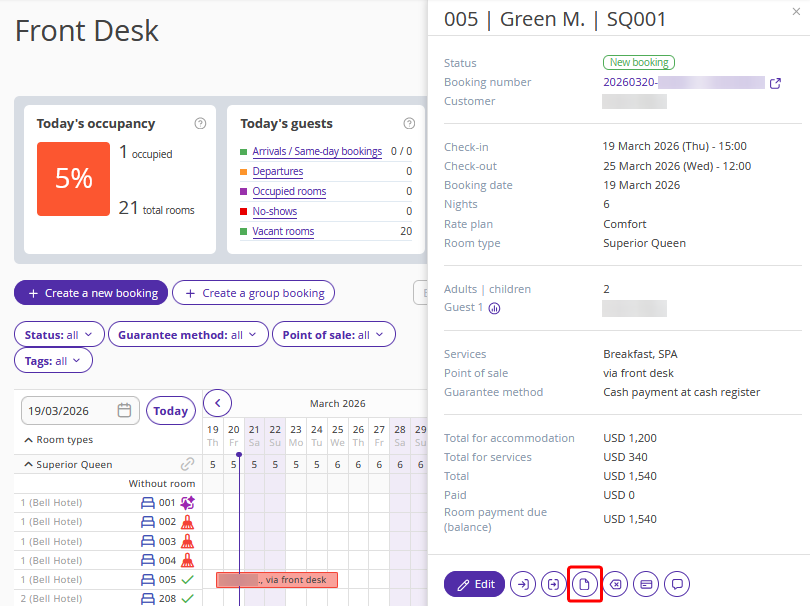This screenshot has width=810, height=606.
Task: Open the comment bubble icon button
Action: [x=677, y=584]
